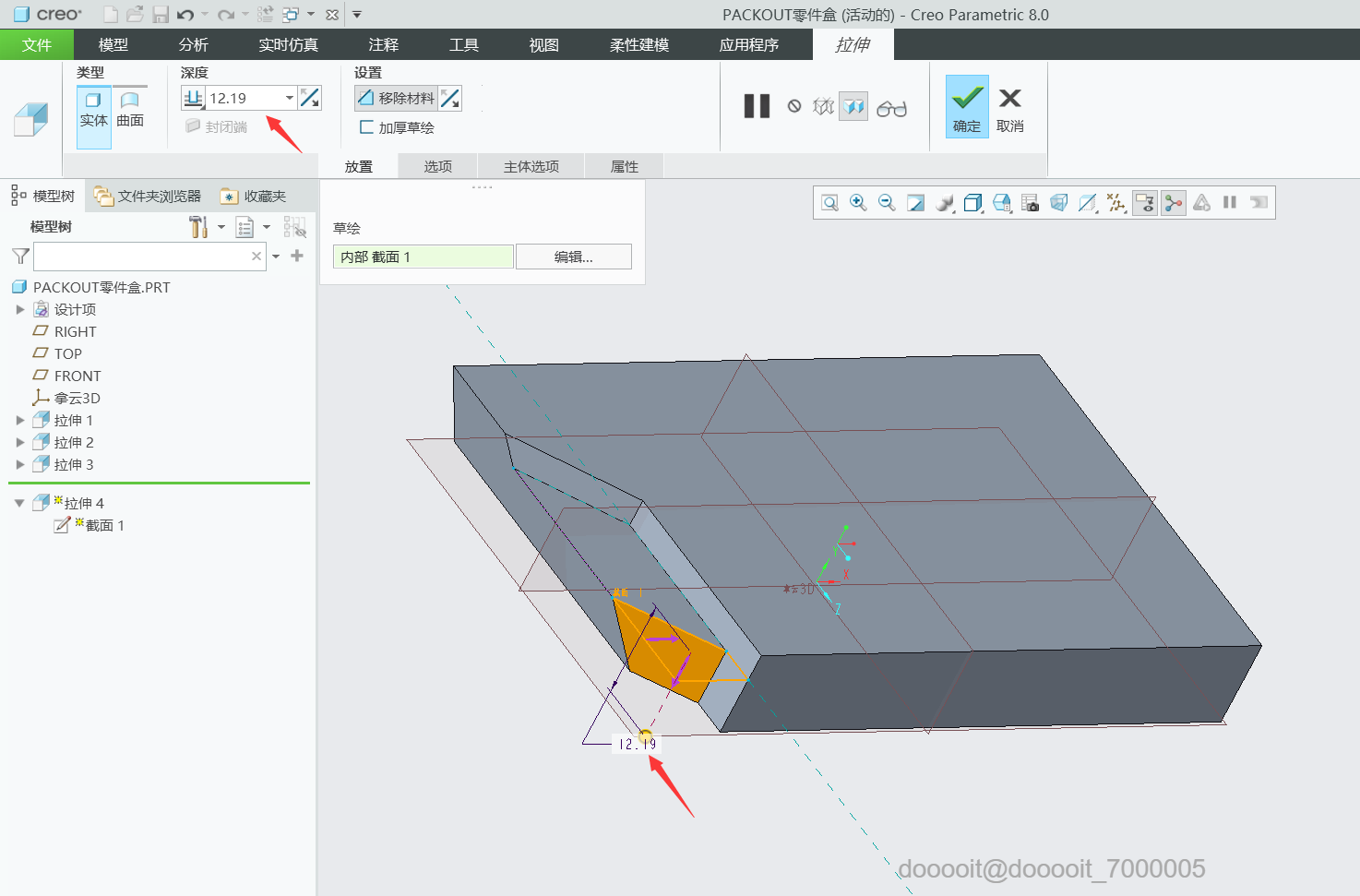Screen dimensions: 1360x896
Task: Open the customize quick access toolbar arrow
Action: click(357, 15)
